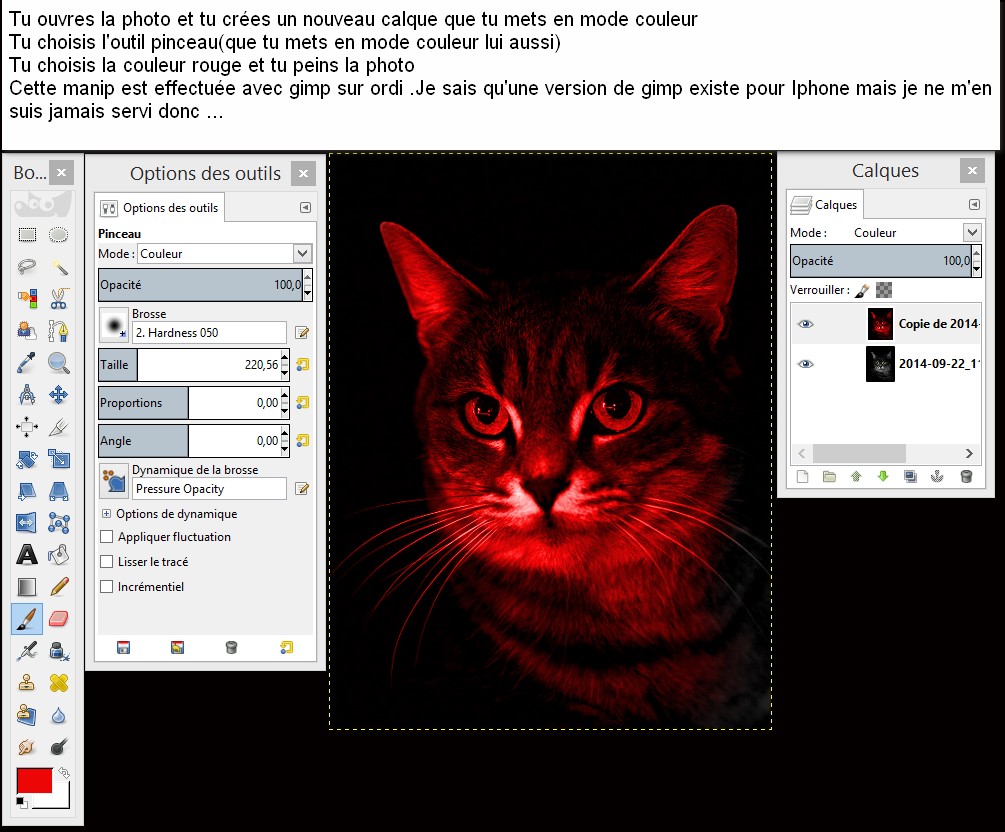Adjust the brush Opacité stepper arrows
1005x832 pixels.
point(308,285)
